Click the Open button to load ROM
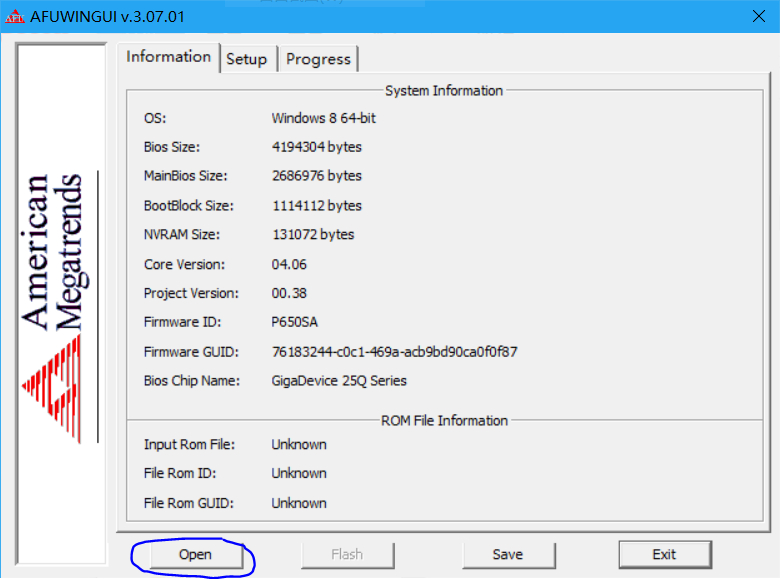The width and height of the screenshot is (780, 579). click(195, 555)
